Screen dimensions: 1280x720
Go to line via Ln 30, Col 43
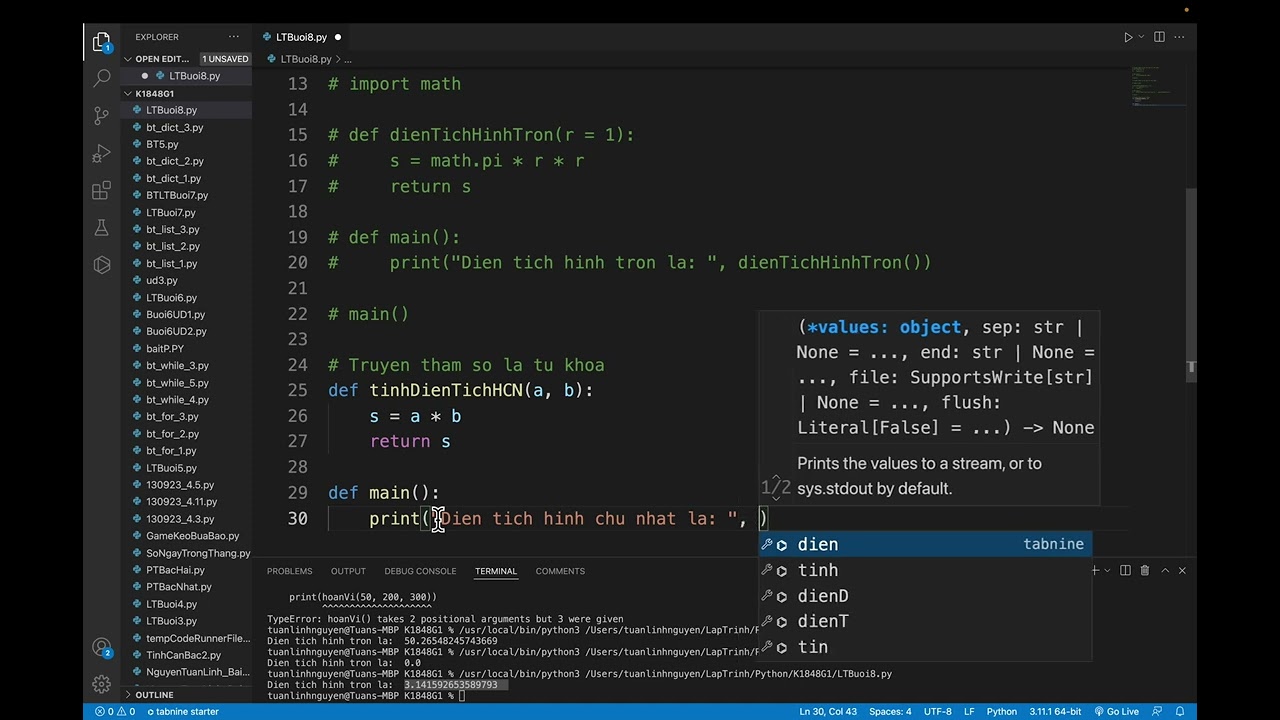828,712
